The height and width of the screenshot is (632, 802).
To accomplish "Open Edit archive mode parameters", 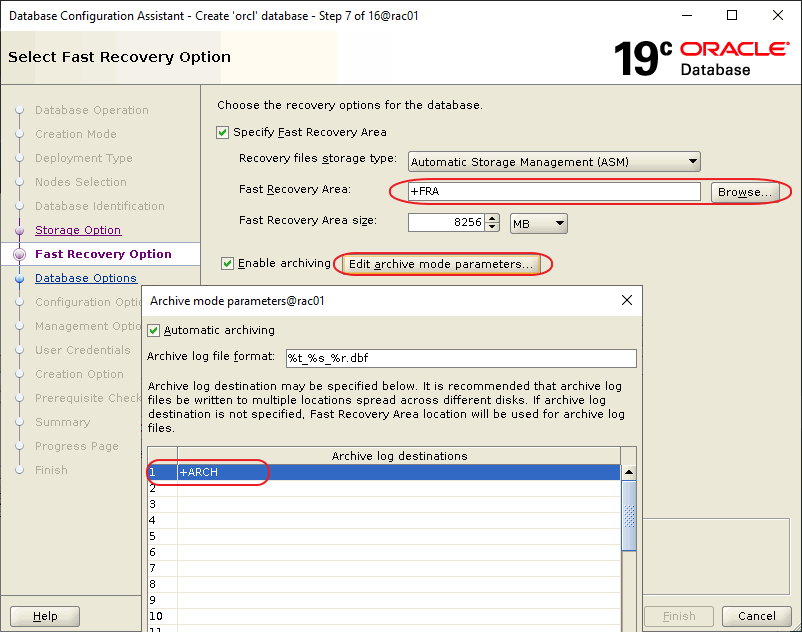I will [x=440, y=264].
